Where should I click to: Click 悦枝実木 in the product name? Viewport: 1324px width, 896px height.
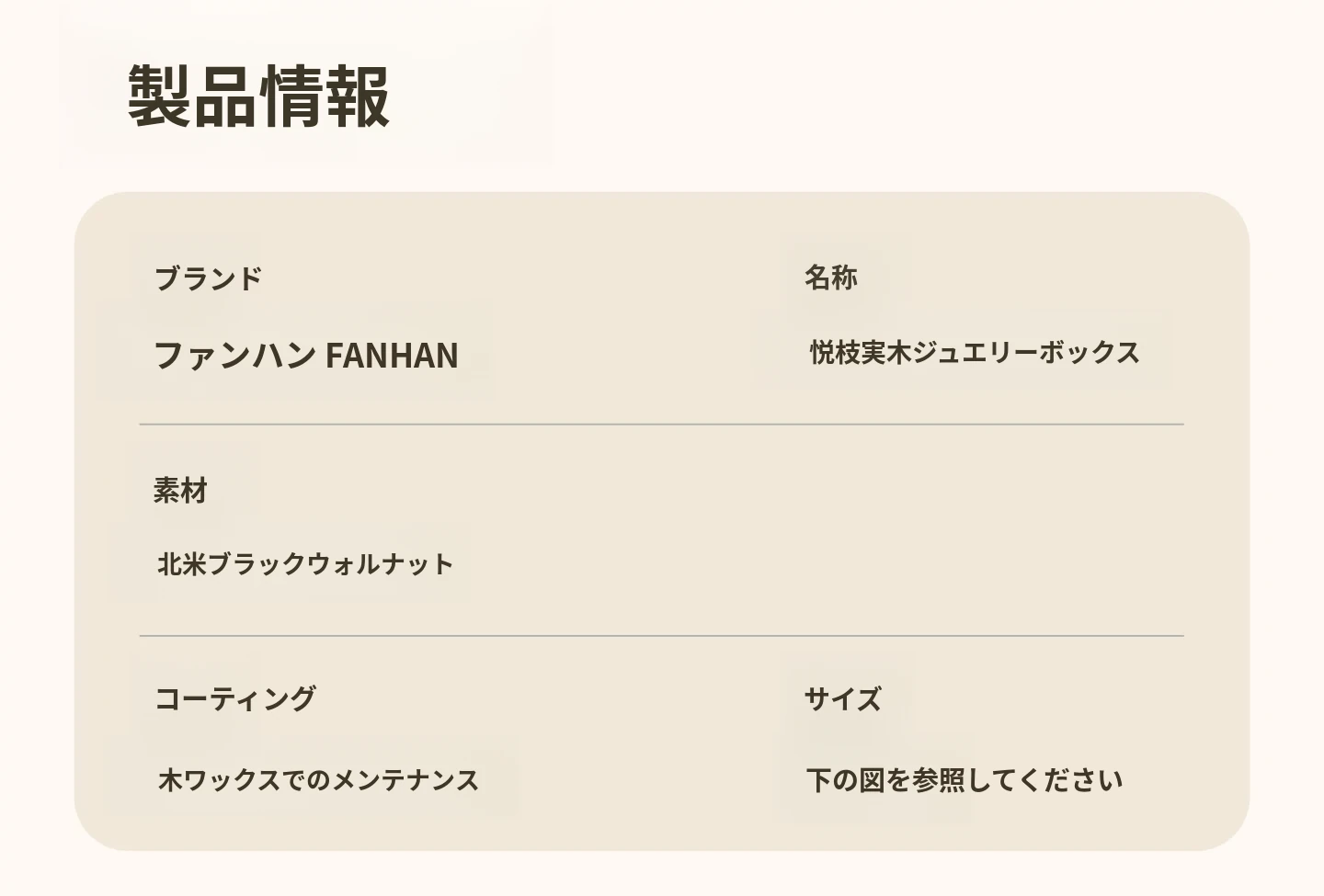tap(861, 352)
